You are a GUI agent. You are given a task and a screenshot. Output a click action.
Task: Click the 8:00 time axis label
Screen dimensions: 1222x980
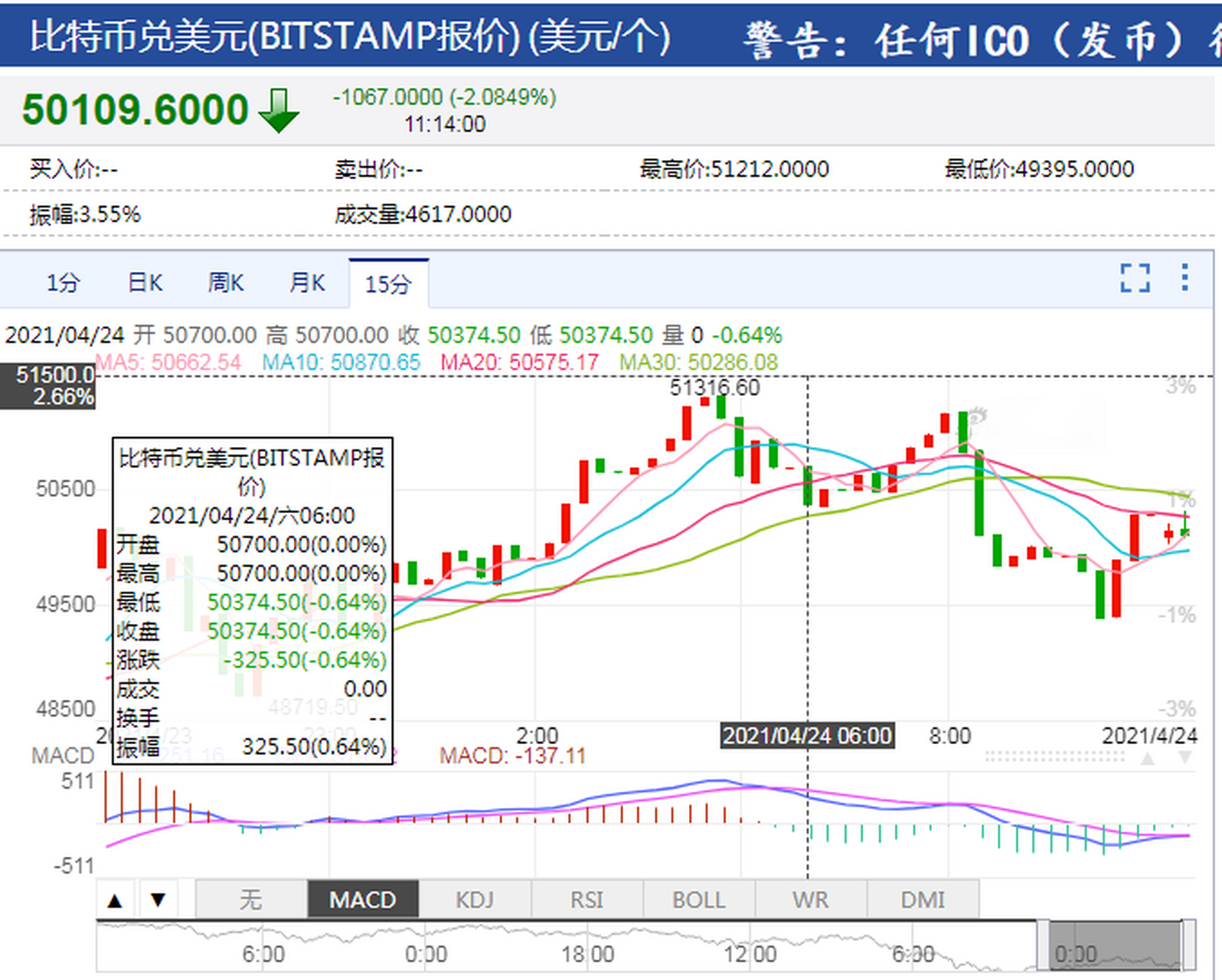(x=950, y=736)
